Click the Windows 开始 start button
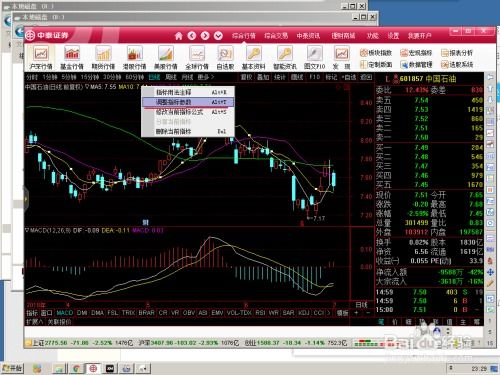The height and width of the screenshot is (375, 500). click(12, 368)
